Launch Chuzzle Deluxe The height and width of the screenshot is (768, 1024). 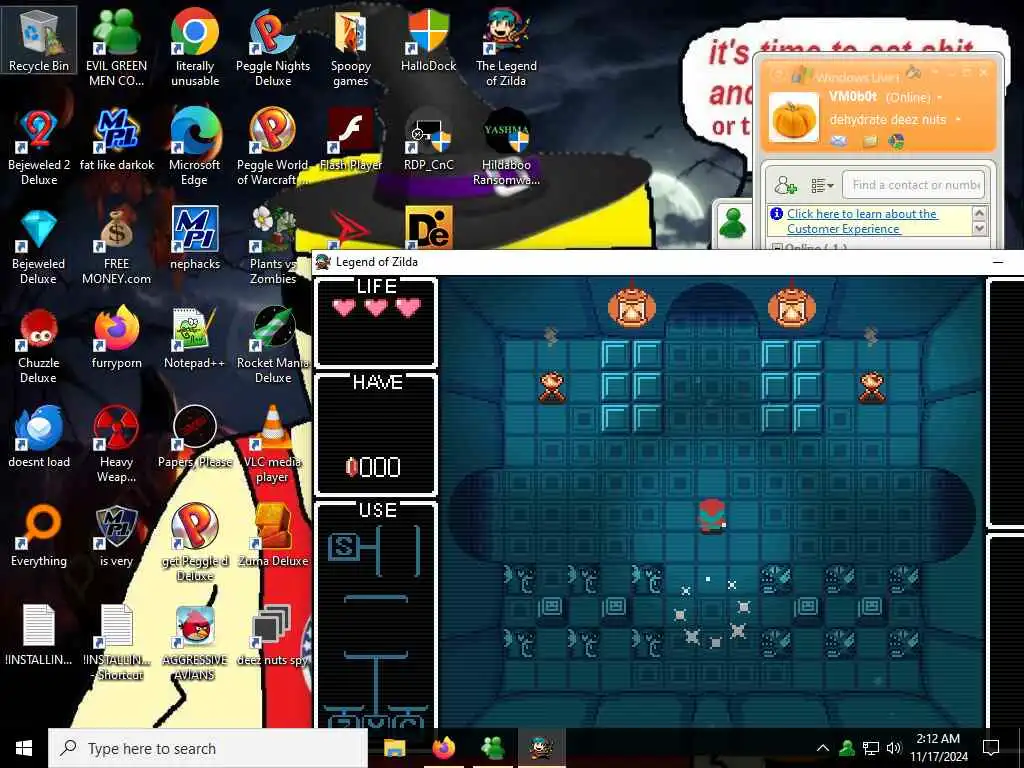coord(39,345)
